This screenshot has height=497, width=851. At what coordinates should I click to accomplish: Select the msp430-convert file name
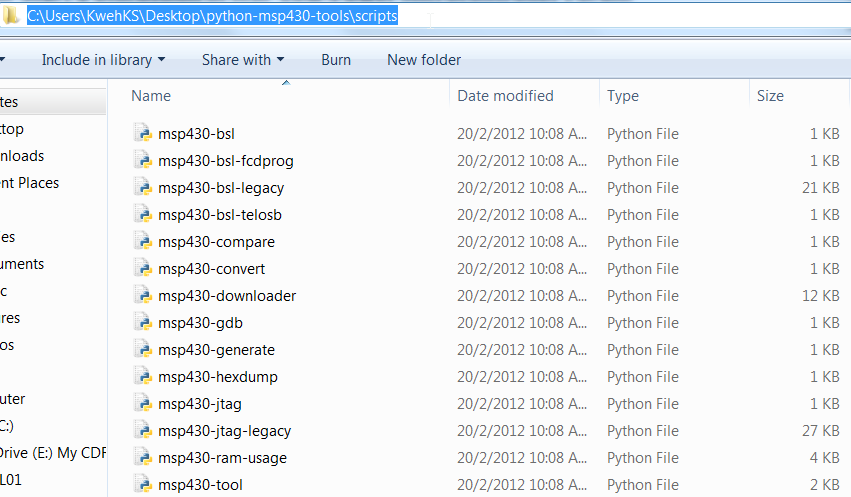[x=211, y=269]
